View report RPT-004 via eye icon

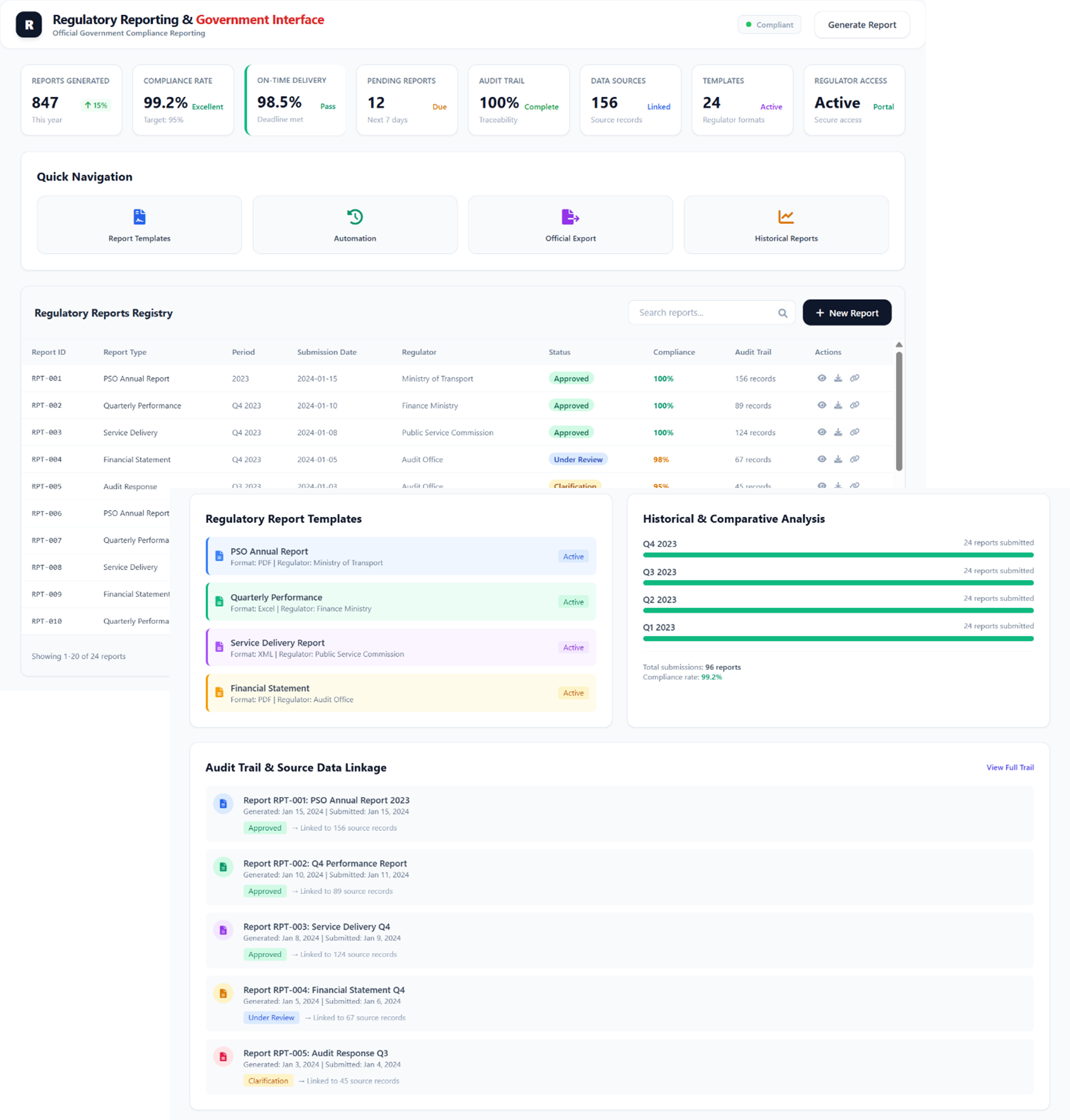pyautogui.click(x=822, y=459)
